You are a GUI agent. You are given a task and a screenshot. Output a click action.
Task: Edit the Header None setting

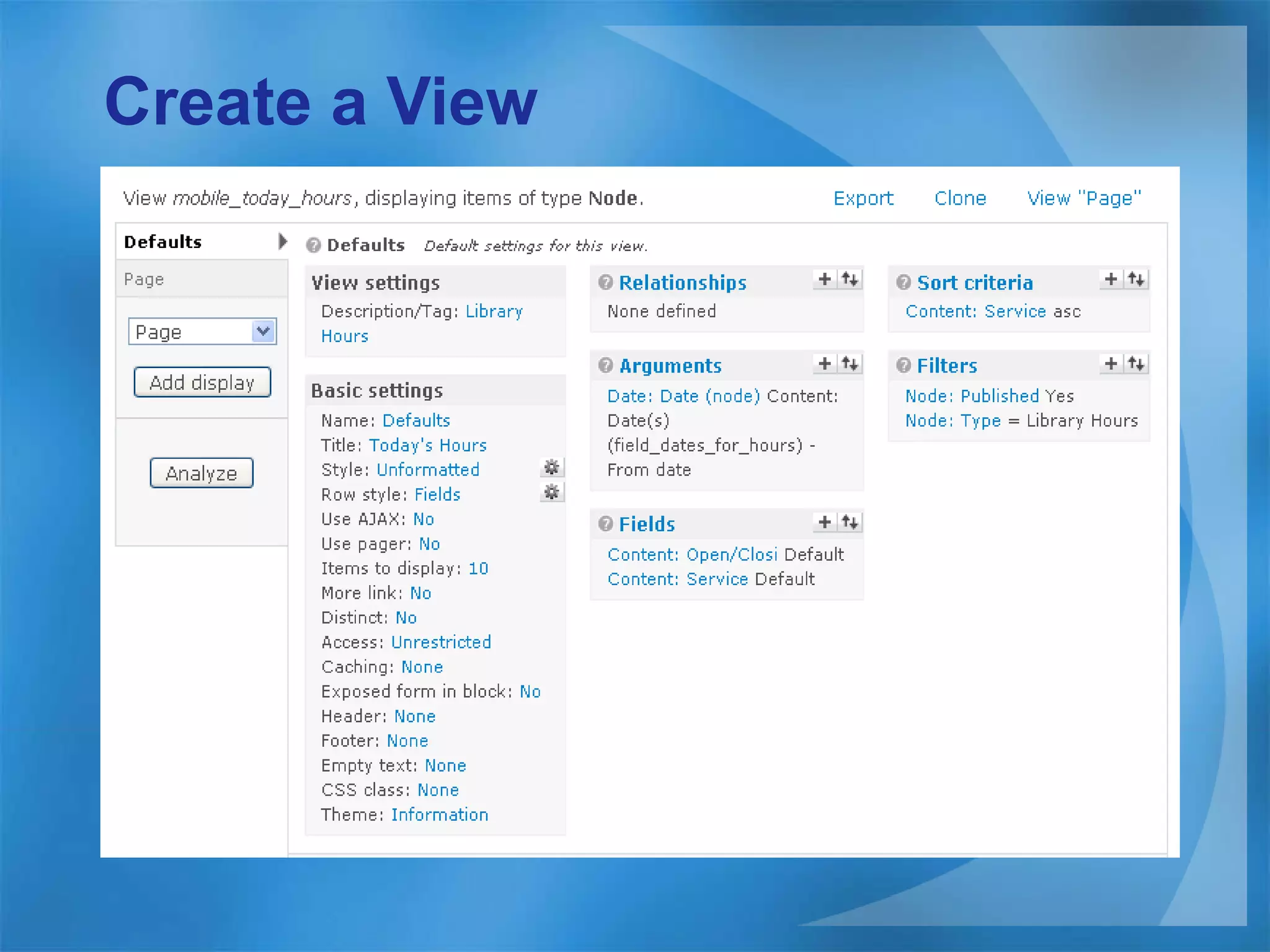tap(415, 716)
